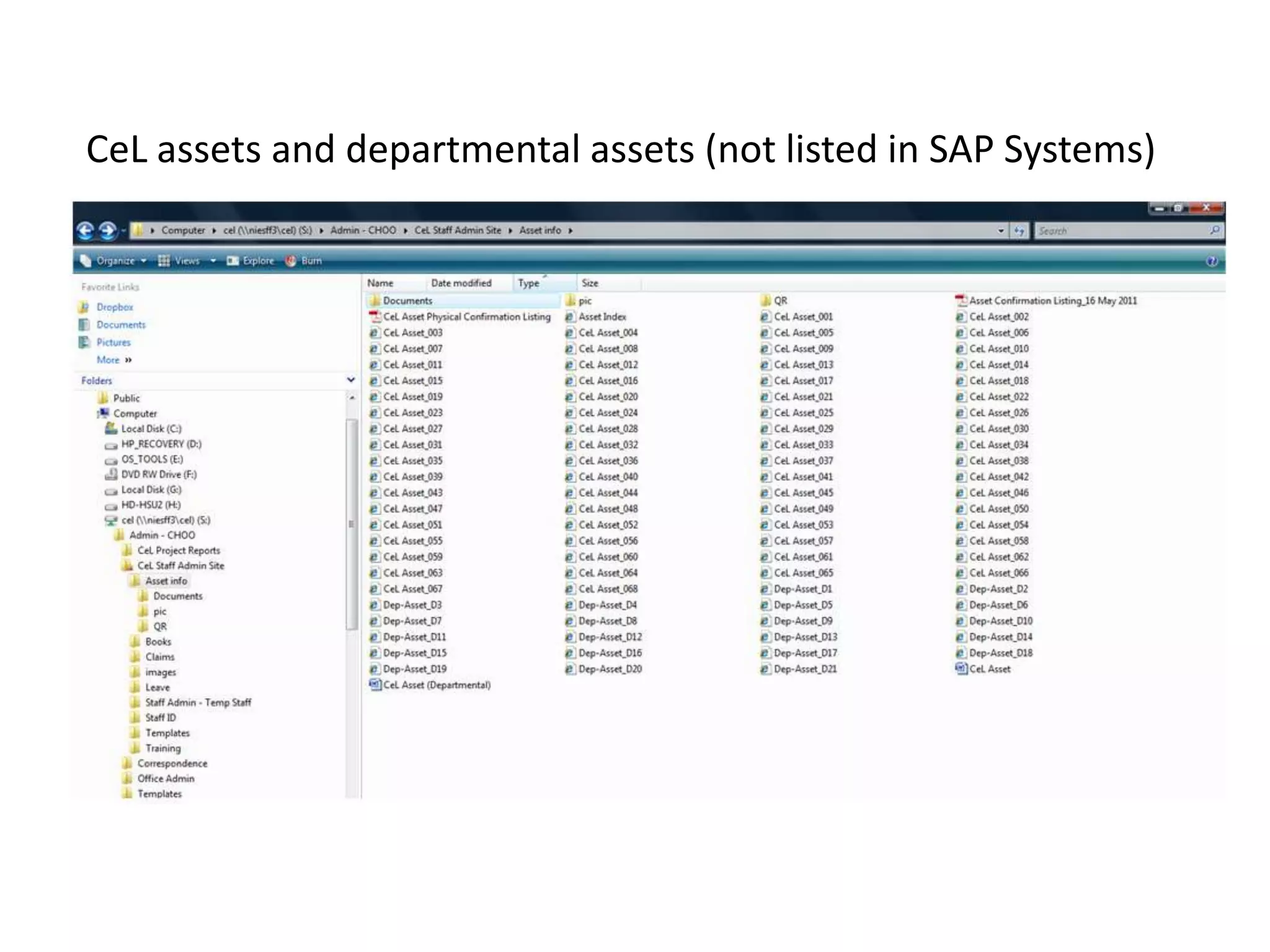Screen dimensions: 1270x952
Task: Click the address bar refresh icon
Action: (x=1019, y=231)
